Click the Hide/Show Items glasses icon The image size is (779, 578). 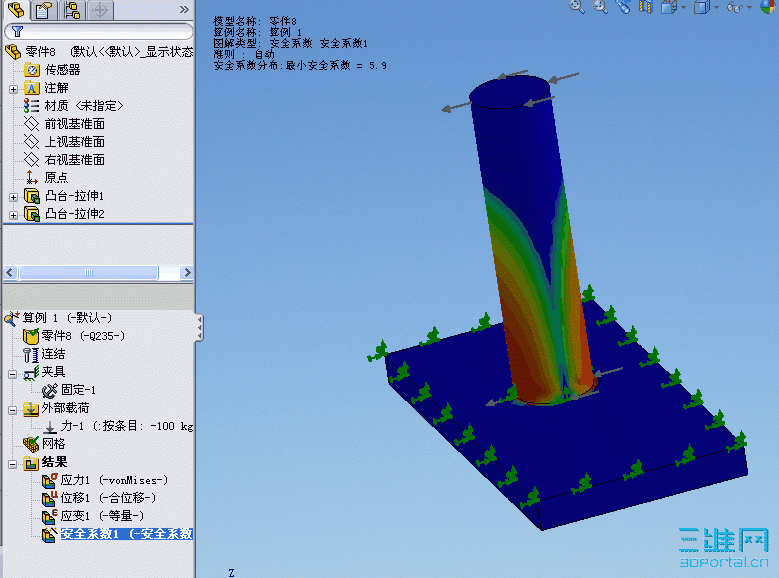[735, 6]
